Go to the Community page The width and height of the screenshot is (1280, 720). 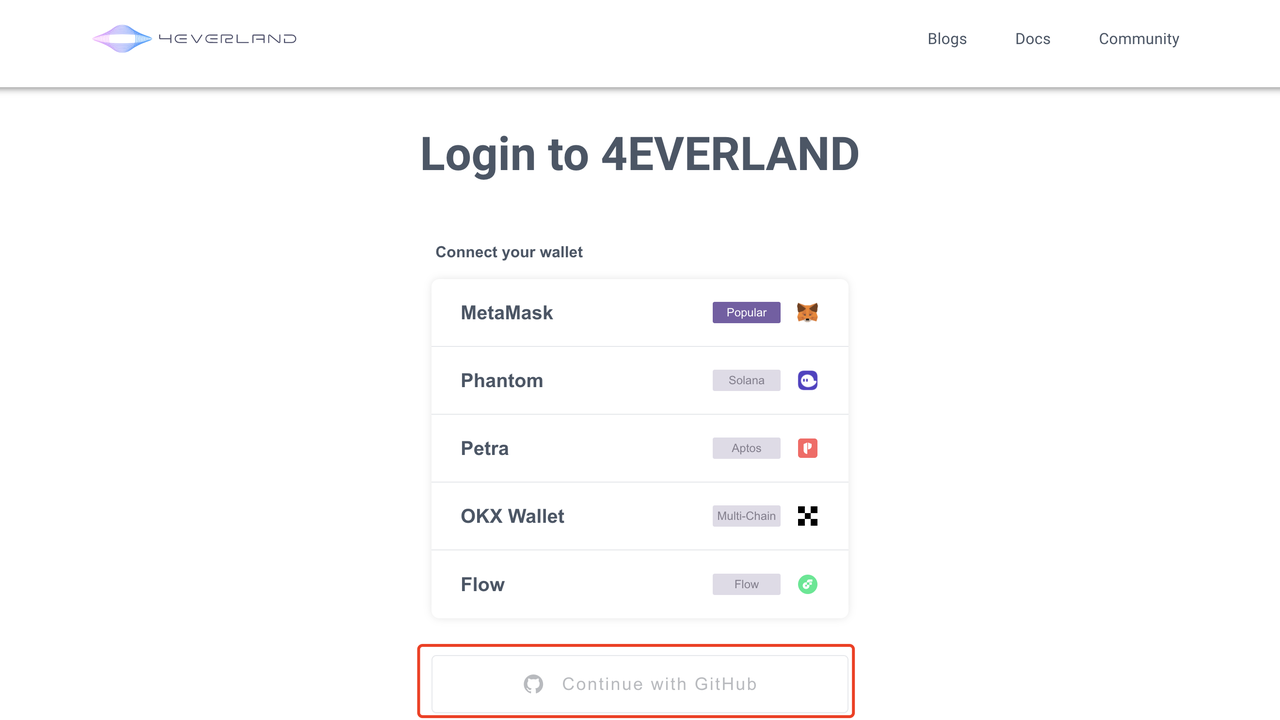tap(1139, 39)
